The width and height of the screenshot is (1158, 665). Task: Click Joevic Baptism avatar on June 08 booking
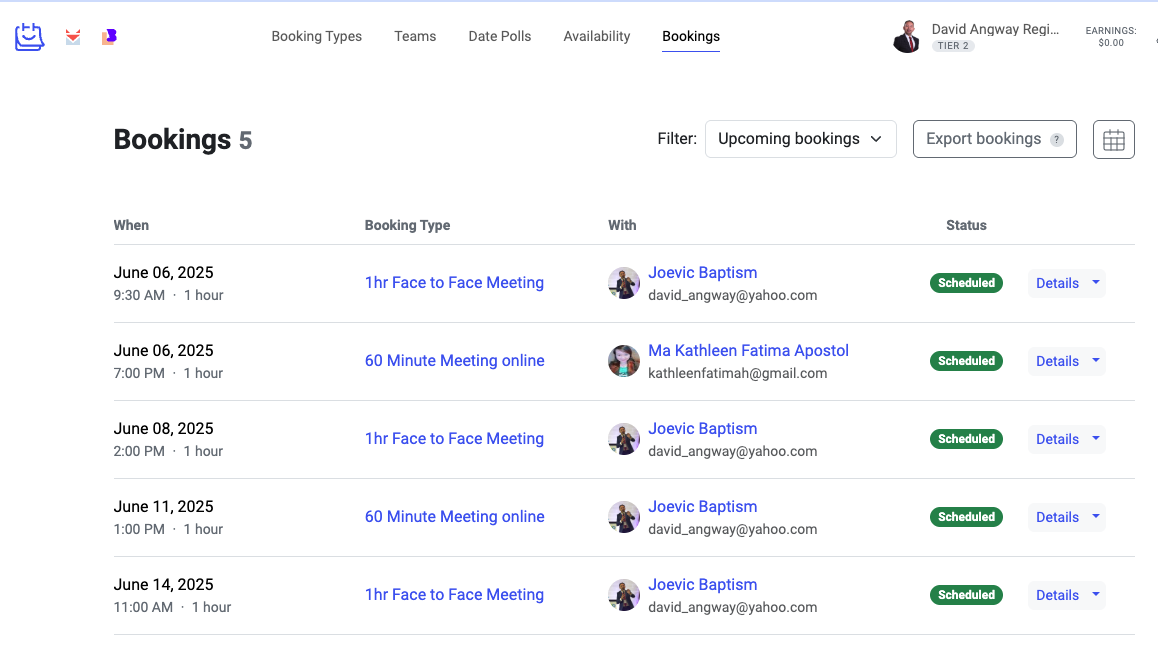(x=624, y=439)
